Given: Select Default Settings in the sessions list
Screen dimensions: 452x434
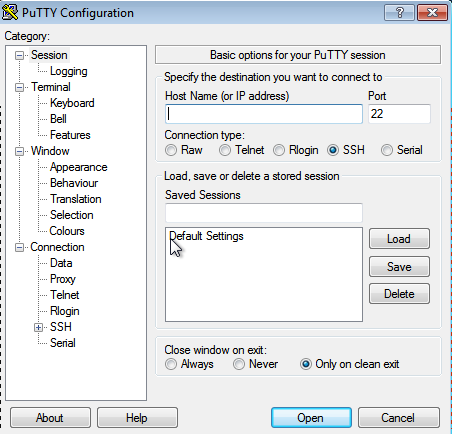Looking at the screenshot, I should click(206, 236).
